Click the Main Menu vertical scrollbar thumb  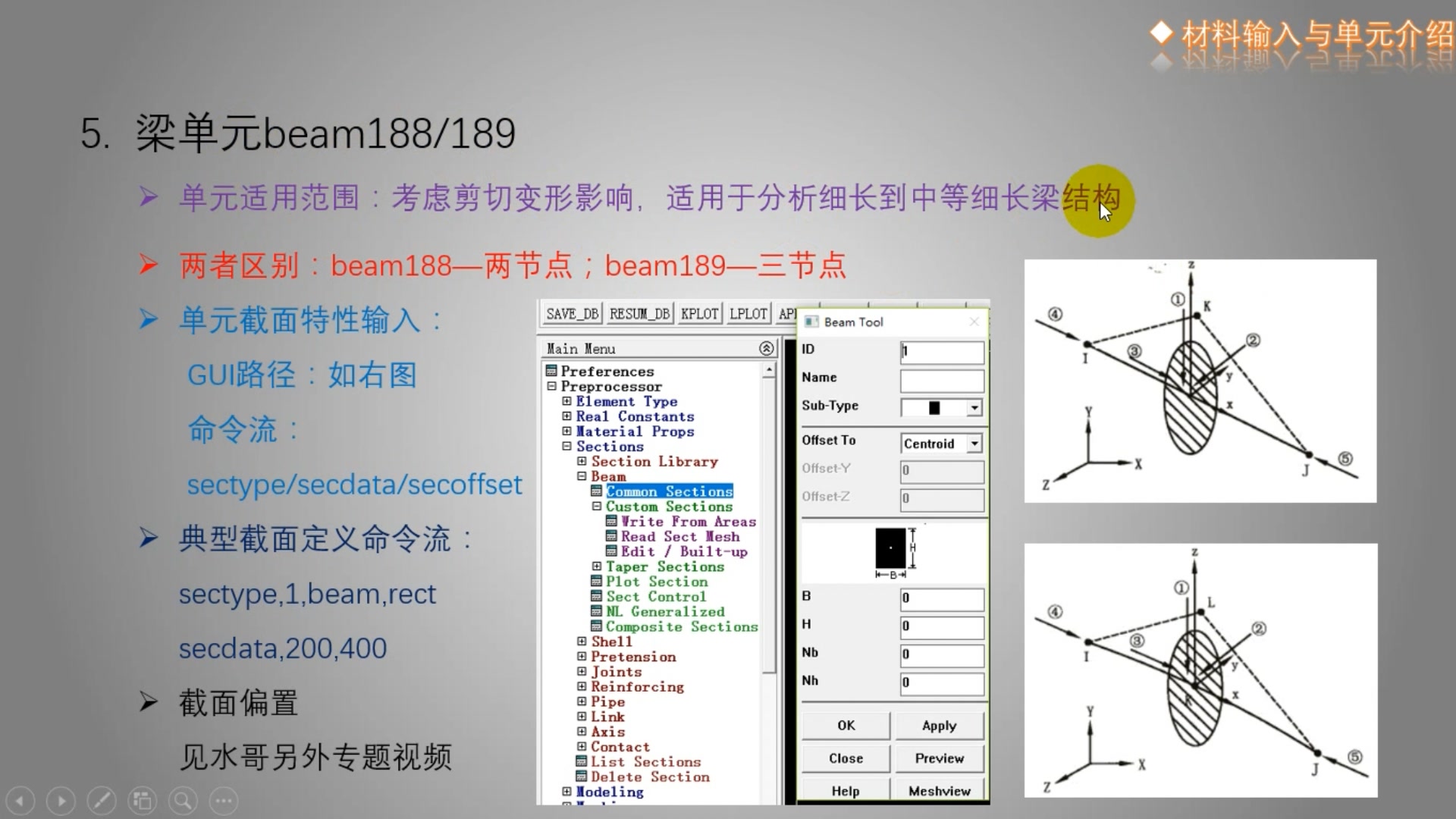[x=769, y=525]
